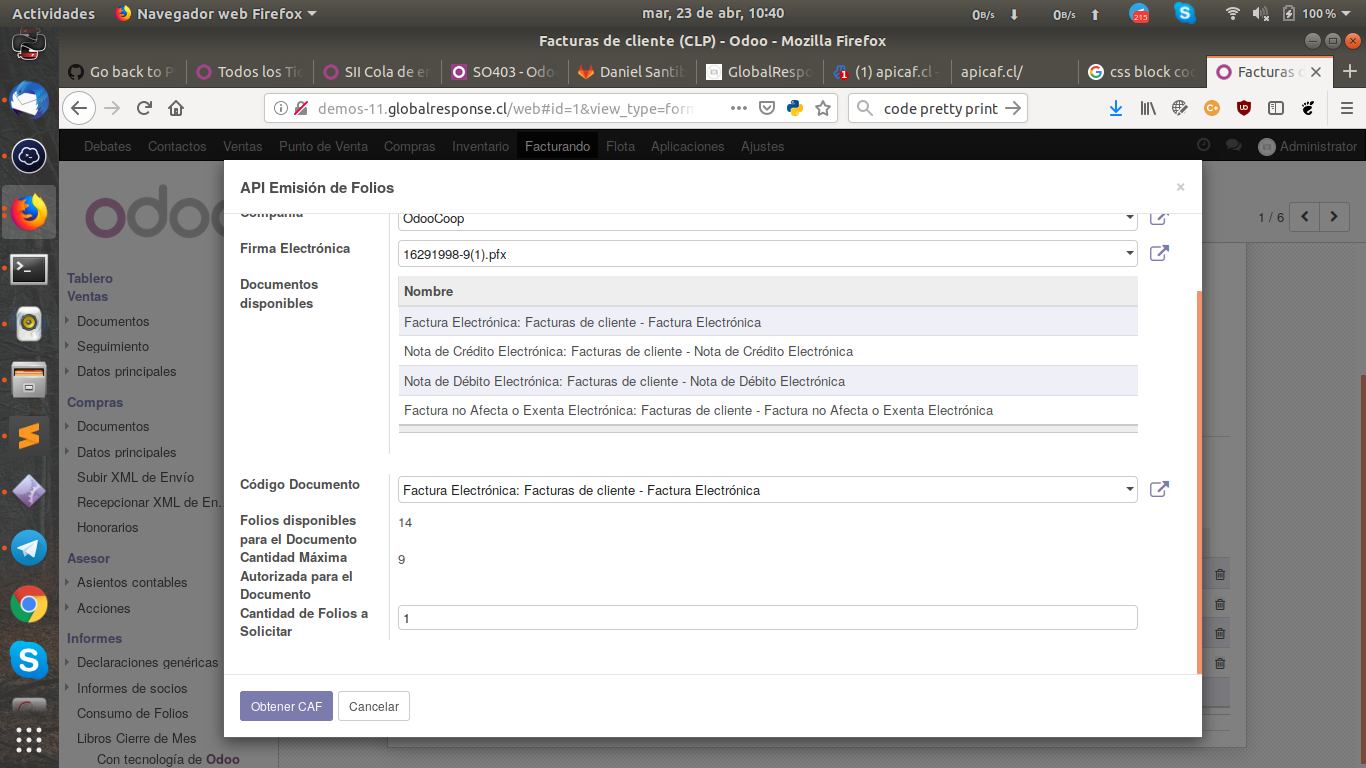This screenshot has width=1366, height=768.
Task: Click the Cantidad de Folios a Solicitar field
Action: [x=767, y=618]
